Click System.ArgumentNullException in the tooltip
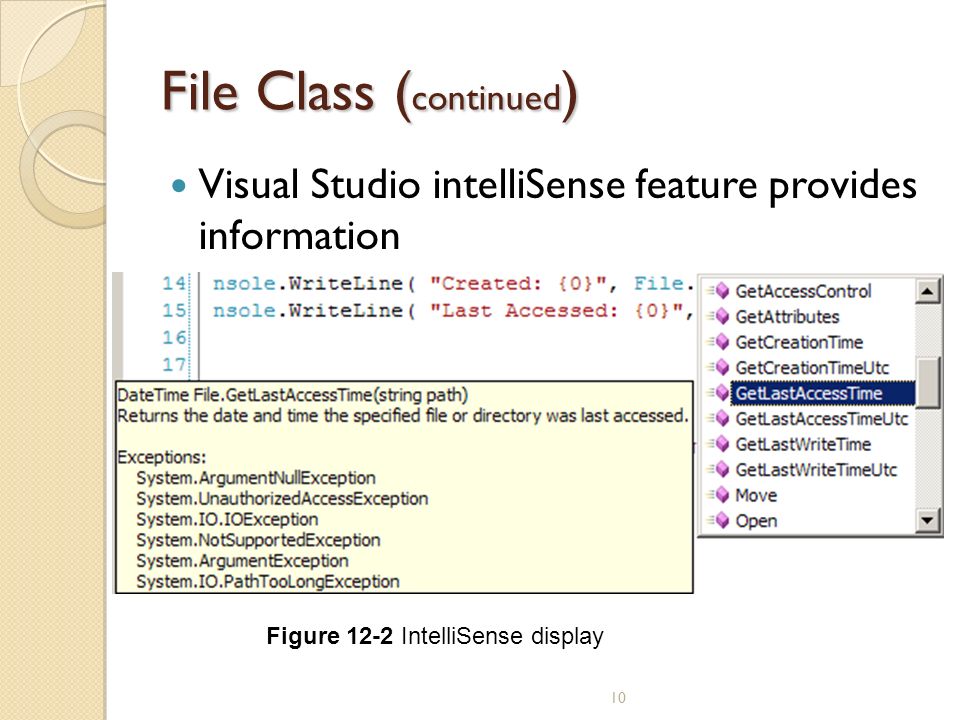The image size is (960, 720). (256, 478)
